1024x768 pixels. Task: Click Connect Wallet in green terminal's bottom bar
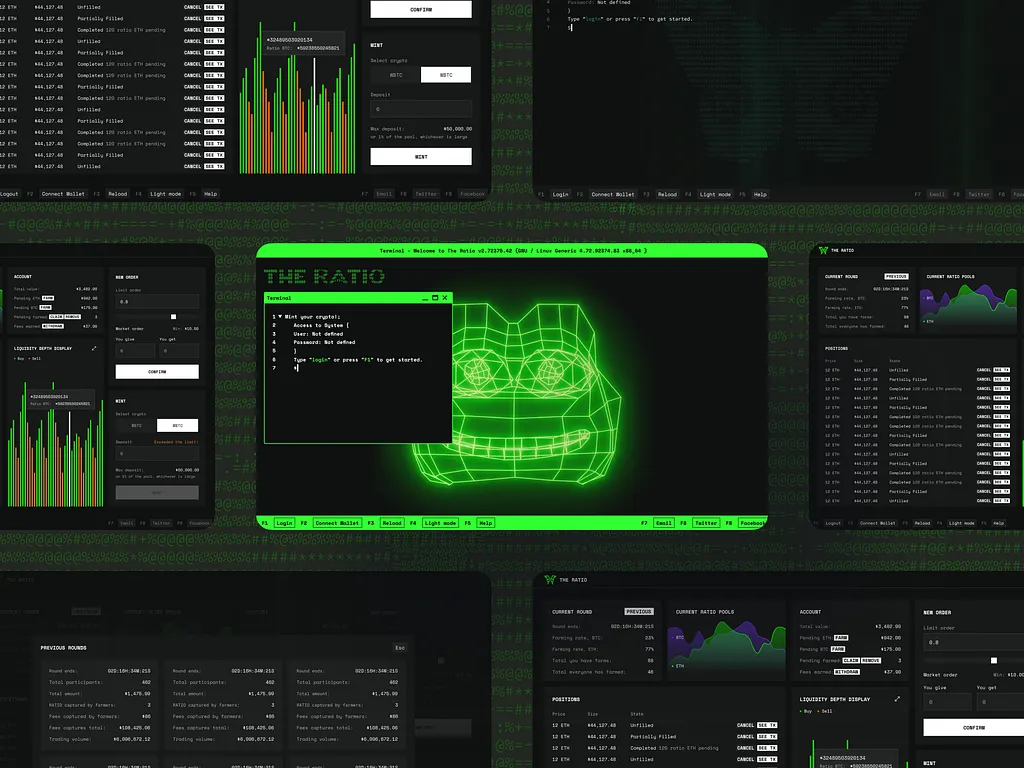337,523
